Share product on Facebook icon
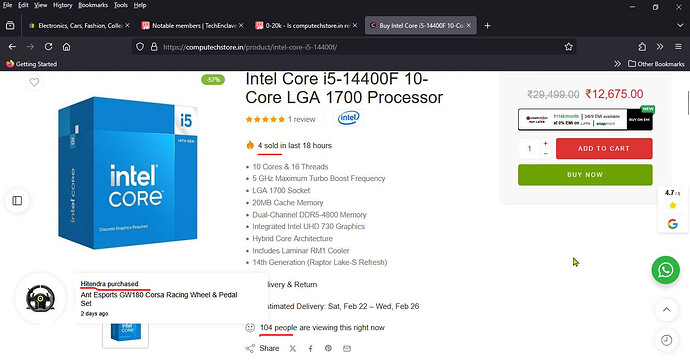 310,349
